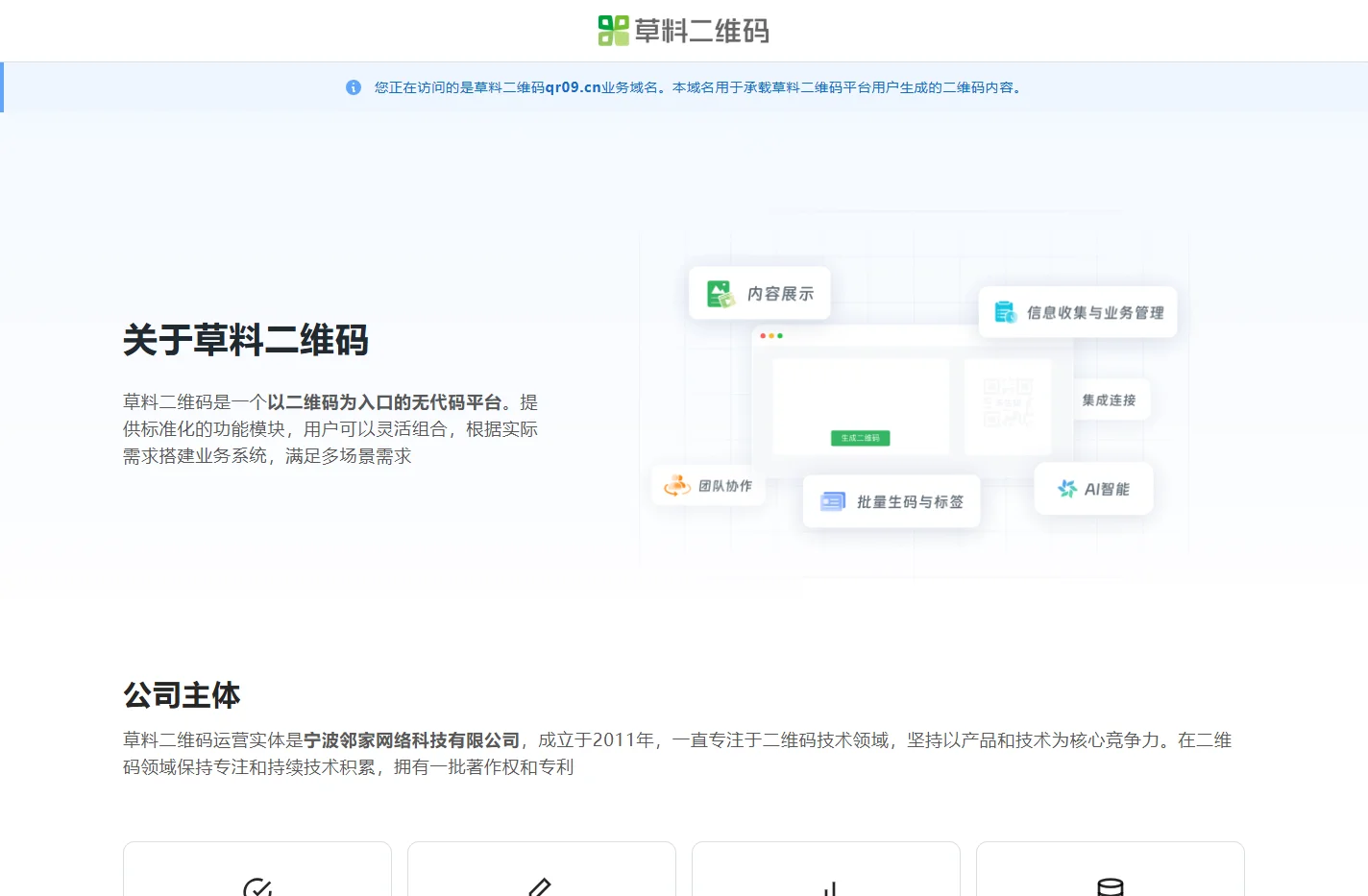Image resolution: width=1368 pixels, height=896 pixels.
Task: Click the 信息收集与业务管理 feature card
Action: [1078, 312]
